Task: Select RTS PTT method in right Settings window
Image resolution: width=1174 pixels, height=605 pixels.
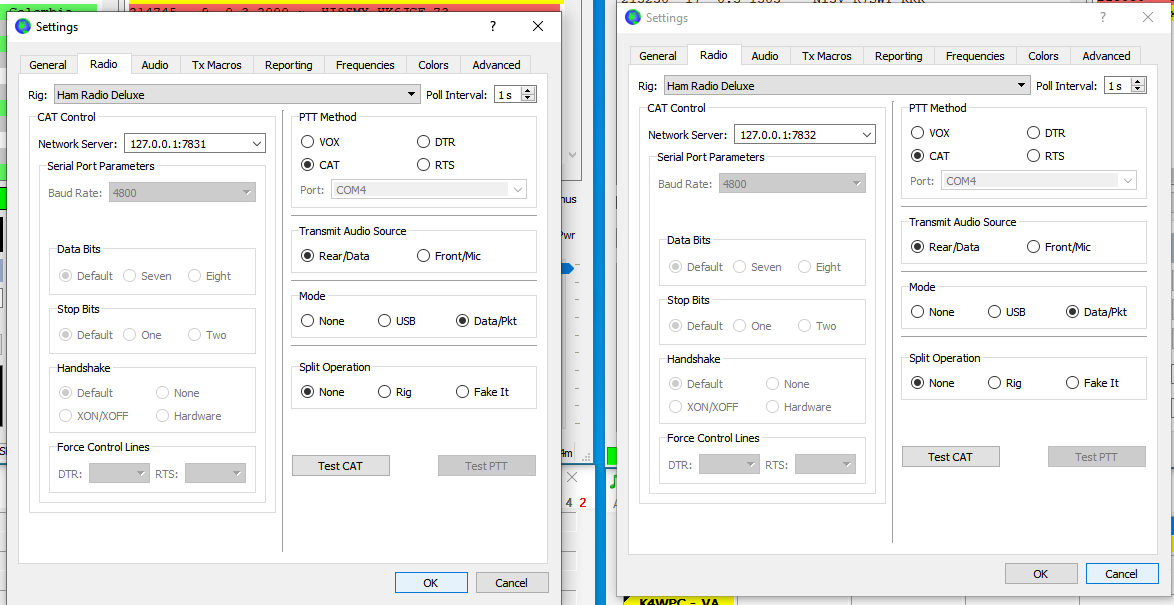Action: coord(1046,156)
